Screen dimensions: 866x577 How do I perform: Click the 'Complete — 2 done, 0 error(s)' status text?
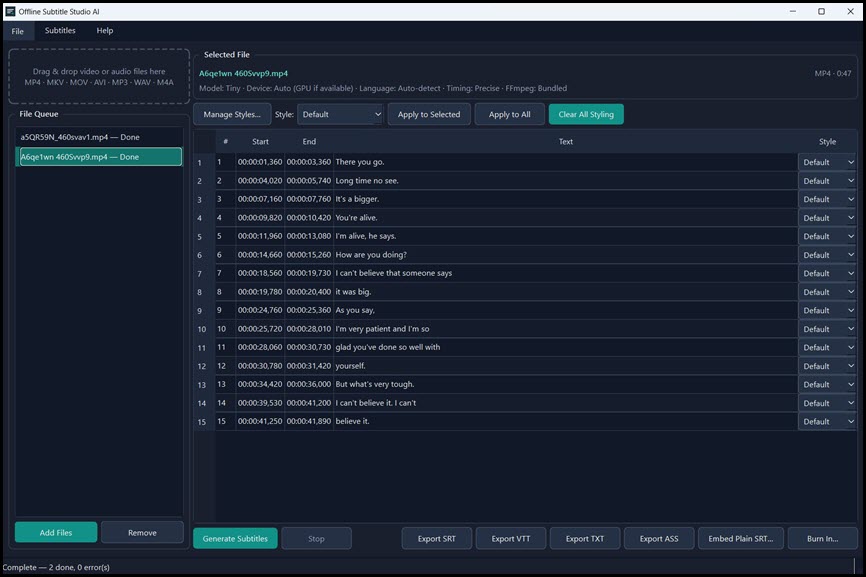point(56,567)
